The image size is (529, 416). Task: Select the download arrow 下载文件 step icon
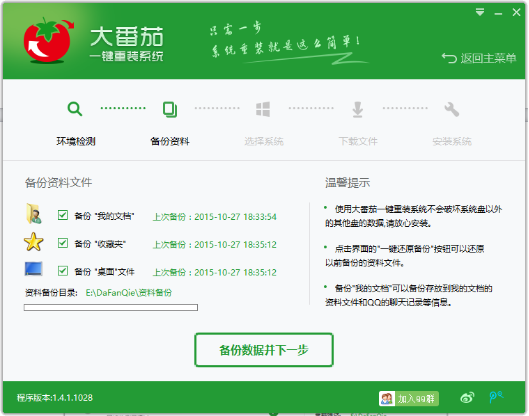tap(358, 109)
